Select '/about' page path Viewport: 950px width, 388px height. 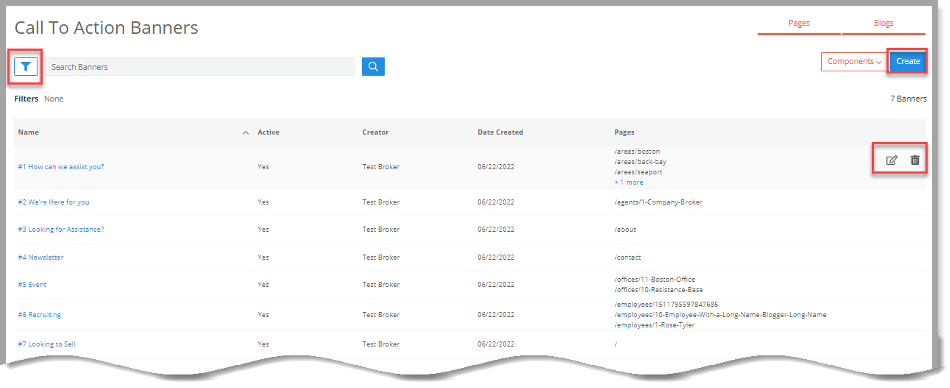click(x=625, y=230)
